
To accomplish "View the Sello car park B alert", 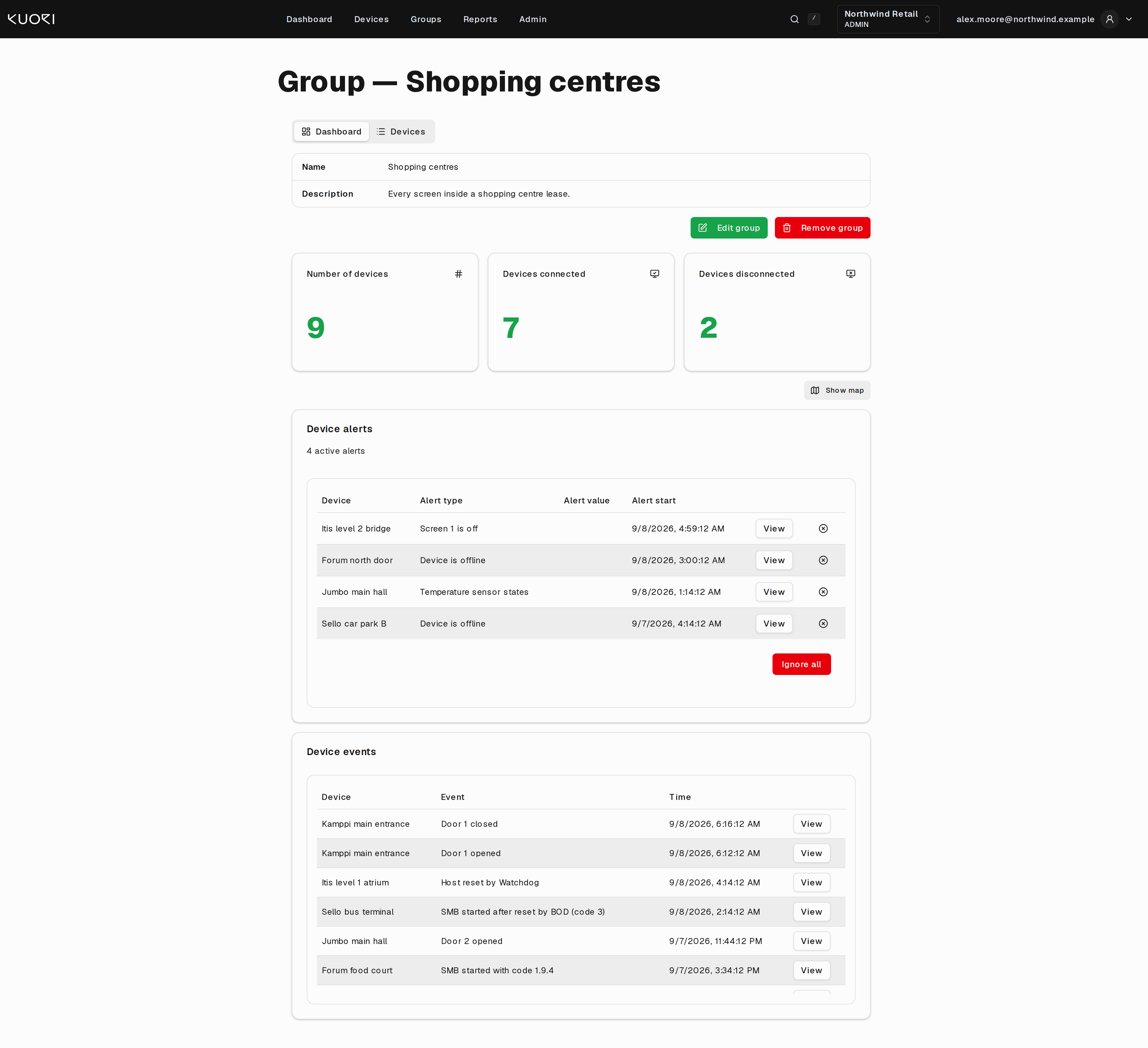I will 774,624.
